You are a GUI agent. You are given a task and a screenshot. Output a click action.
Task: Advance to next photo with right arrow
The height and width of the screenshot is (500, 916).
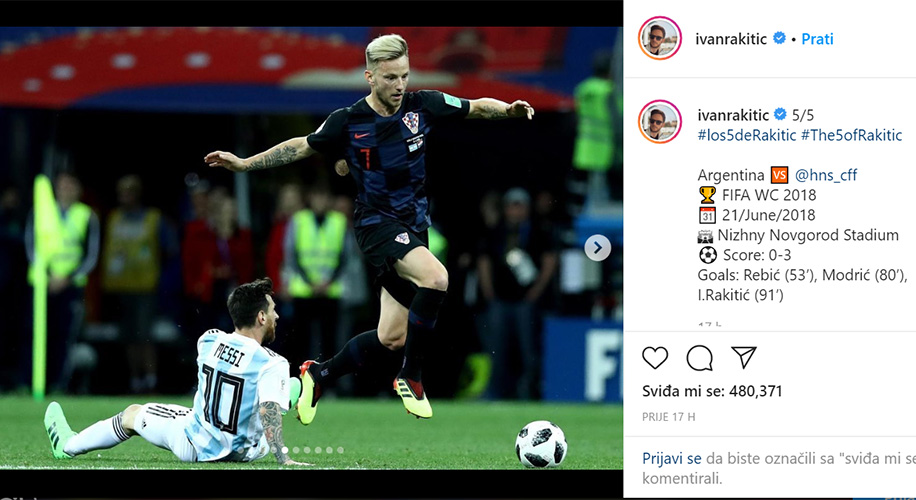597,248
